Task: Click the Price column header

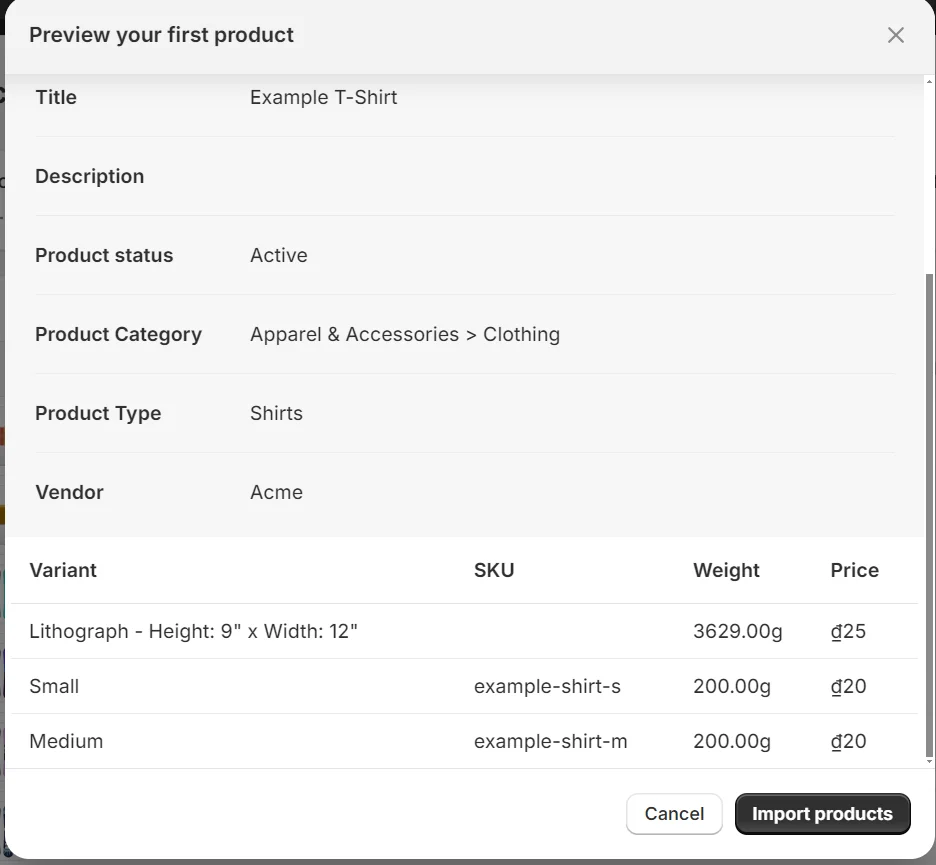Action: pos(854,570)
